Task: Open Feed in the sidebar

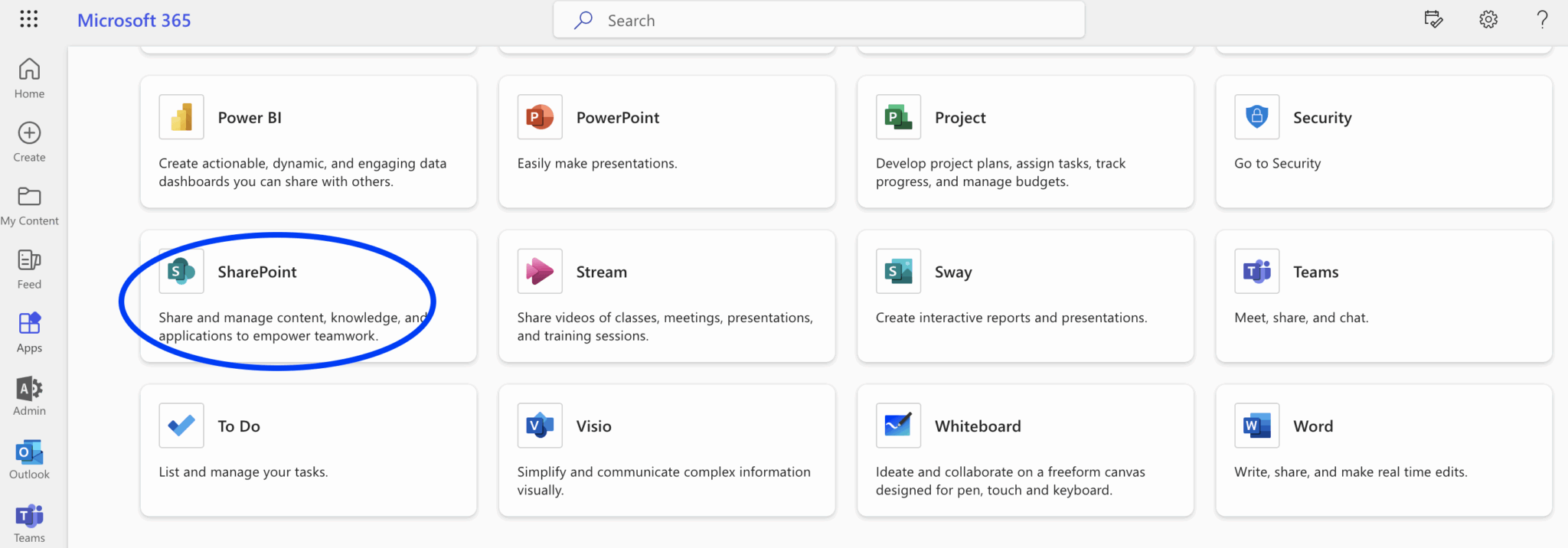Action: (29, 269)
